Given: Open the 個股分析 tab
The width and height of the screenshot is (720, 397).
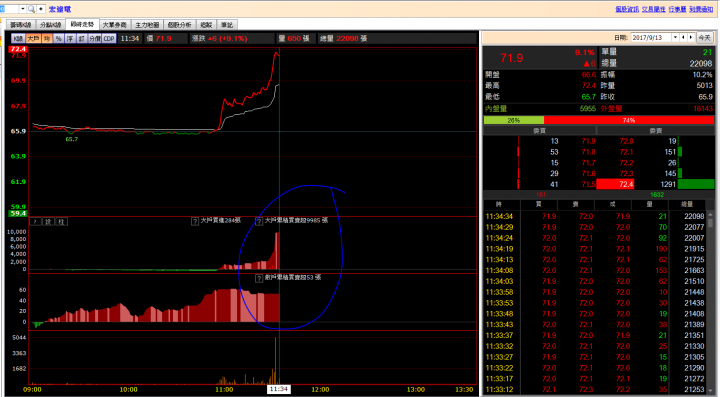Looking at the screenshot, I should (x=180, y=25).
